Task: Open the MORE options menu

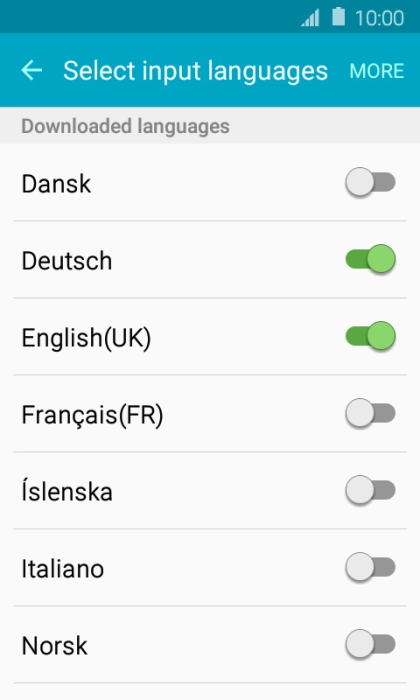Action: click(377, 71)
